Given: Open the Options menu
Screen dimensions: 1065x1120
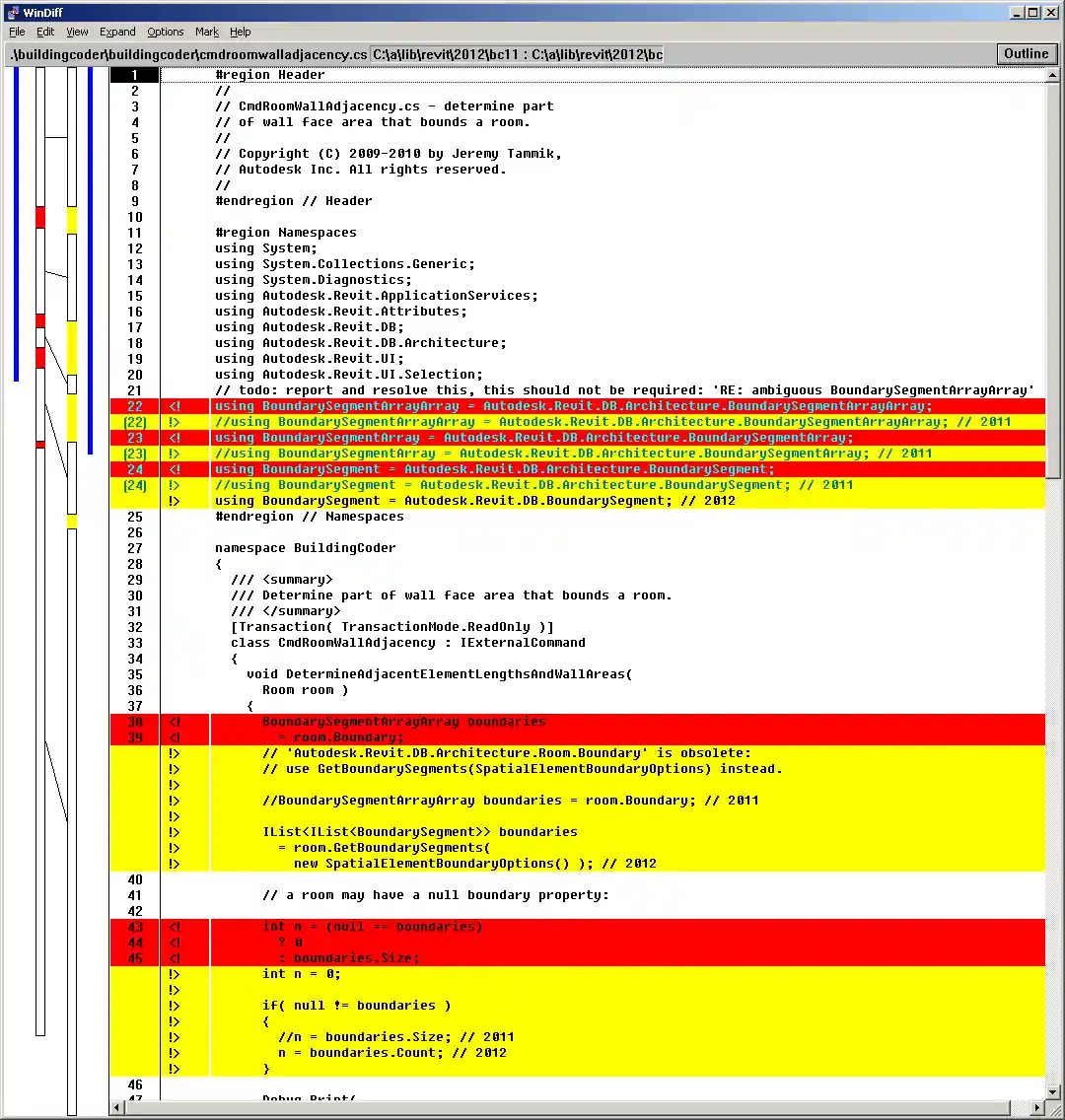Looking at the screenshot, I should click(x=165, y=32).
